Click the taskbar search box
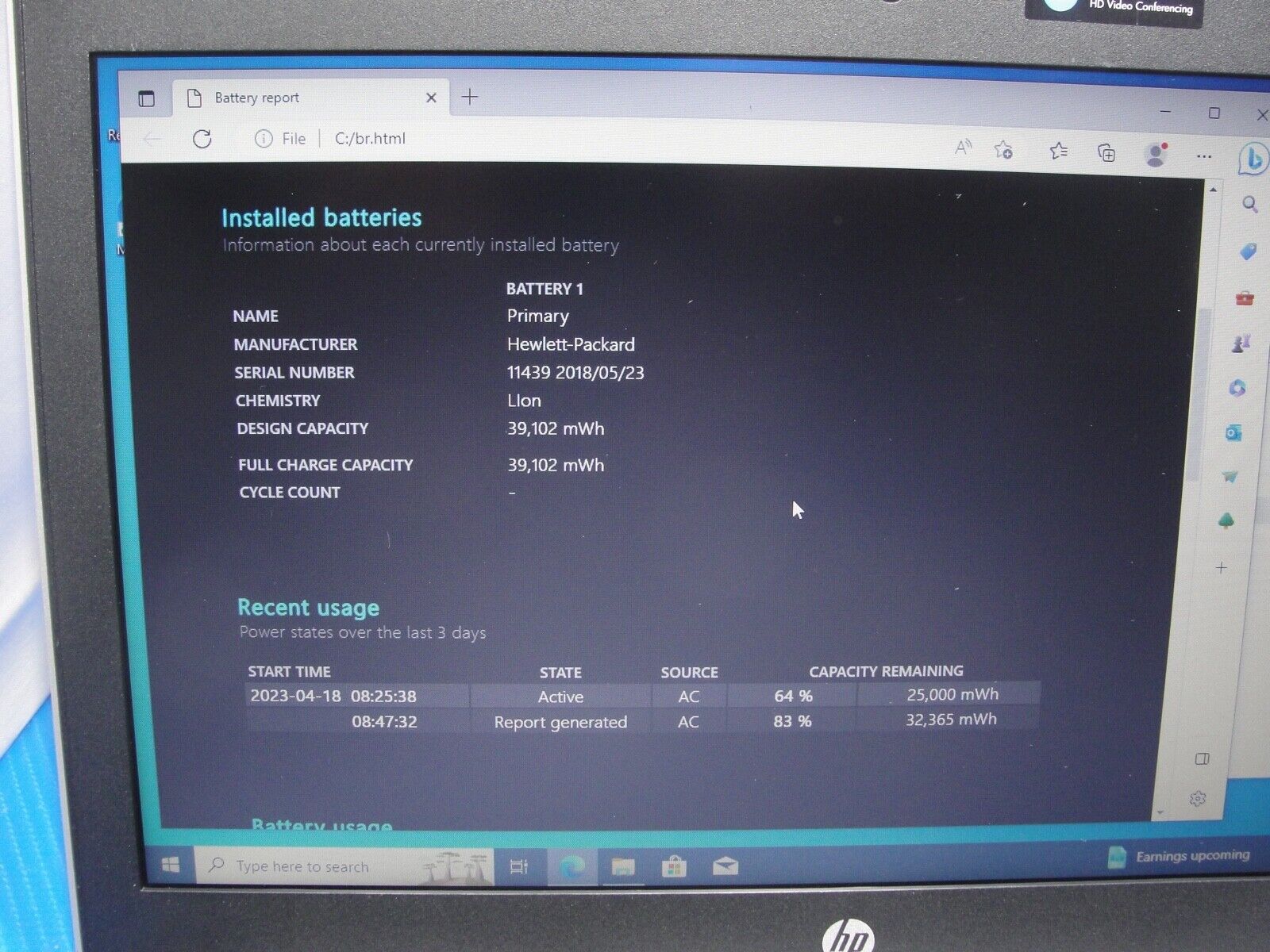This screenshot has height=952, width=1270. (343, 866)
